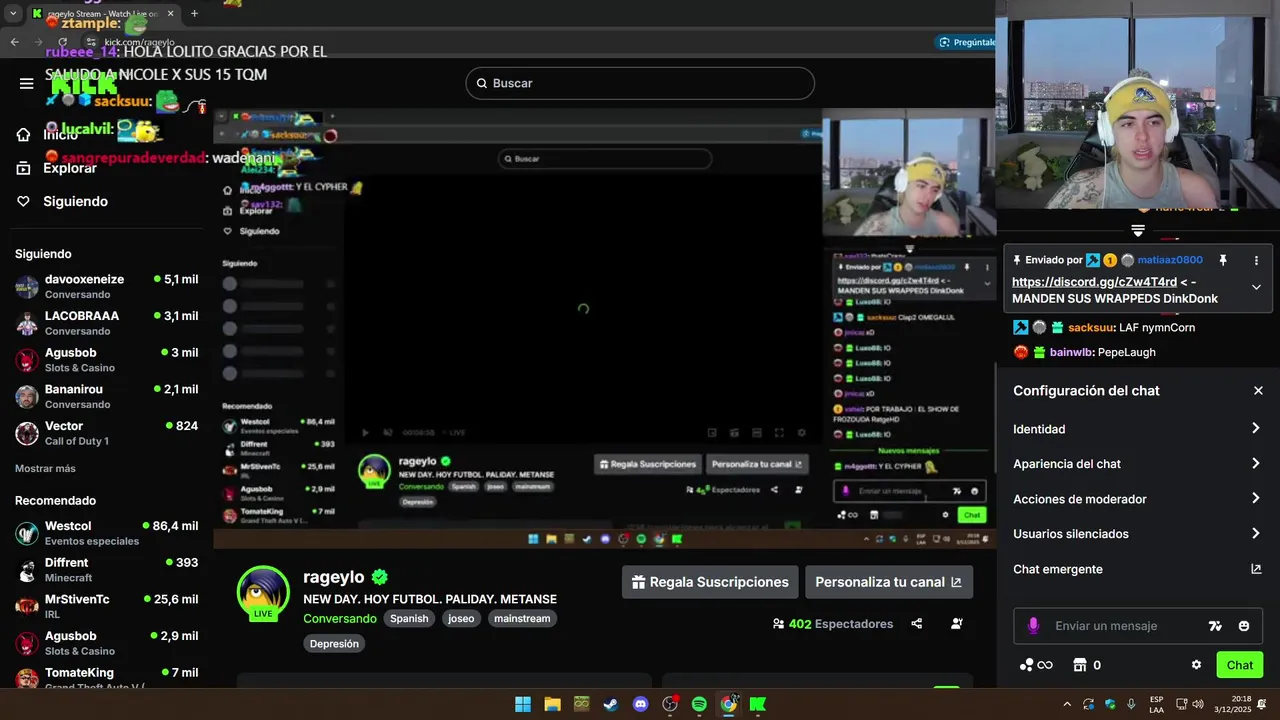Go back with browser back arrow
This screenshot has height=720, width=1280.
coord(15,42)
